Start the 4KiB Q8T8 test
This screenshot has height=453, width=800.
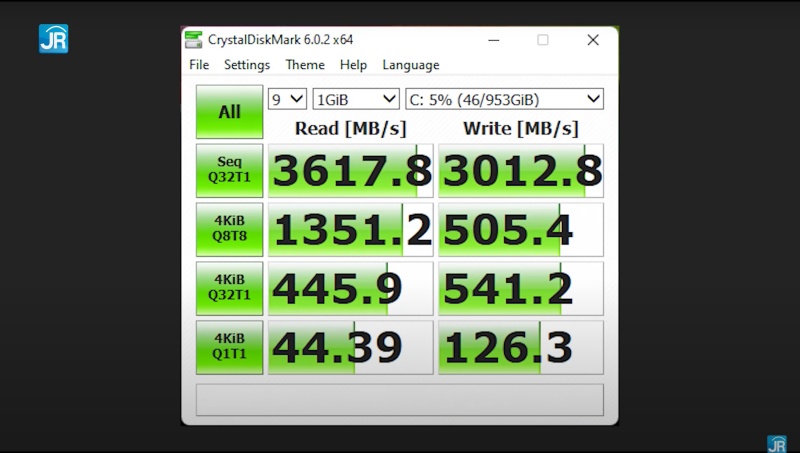[230, 230]
